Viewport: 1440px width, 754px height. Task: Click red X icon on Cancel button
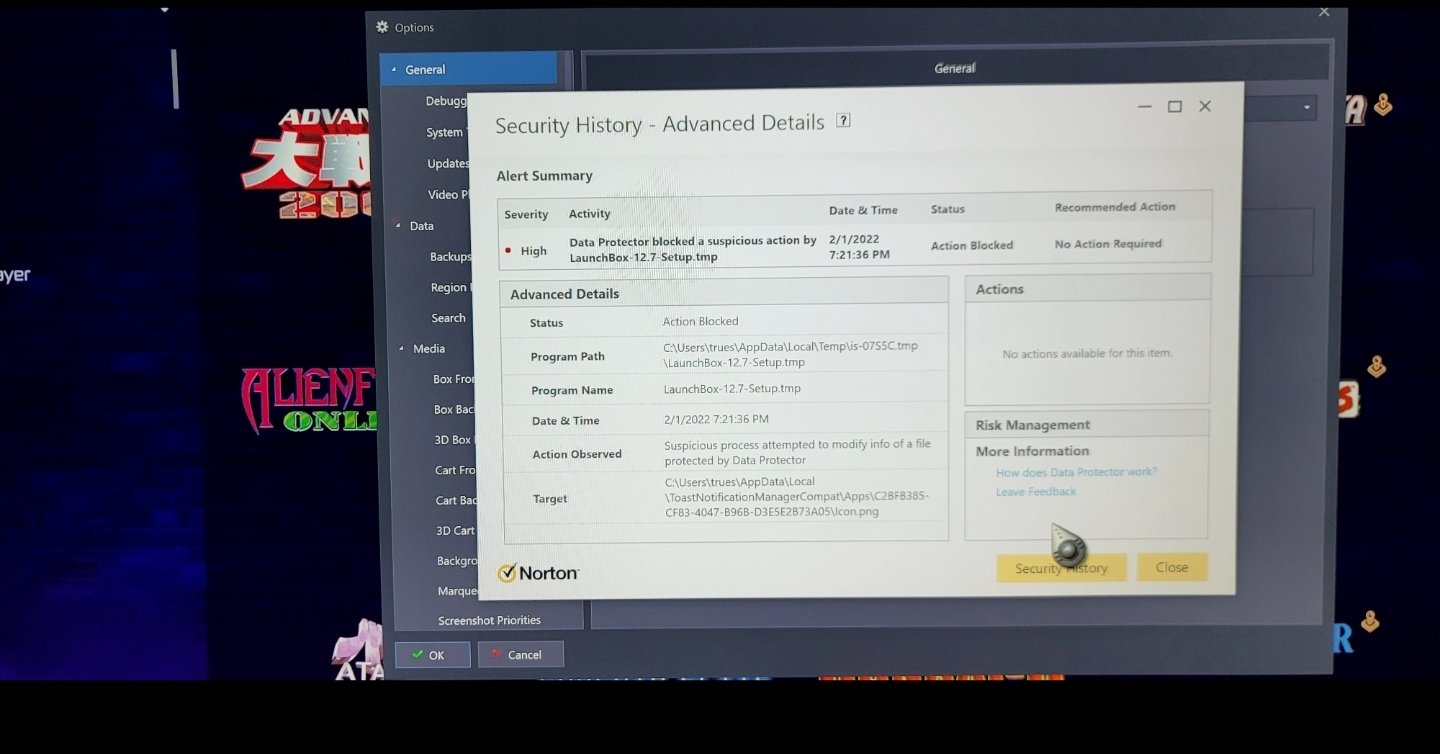coord(496,654)
